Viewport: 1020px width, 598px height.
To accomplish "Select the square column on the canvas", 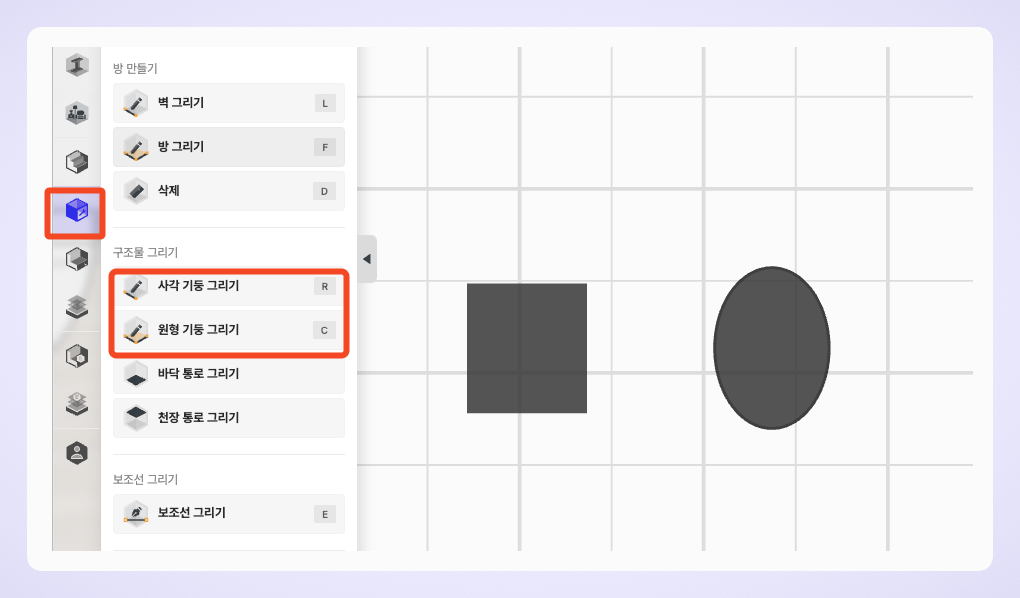I will tap(527, 348).
